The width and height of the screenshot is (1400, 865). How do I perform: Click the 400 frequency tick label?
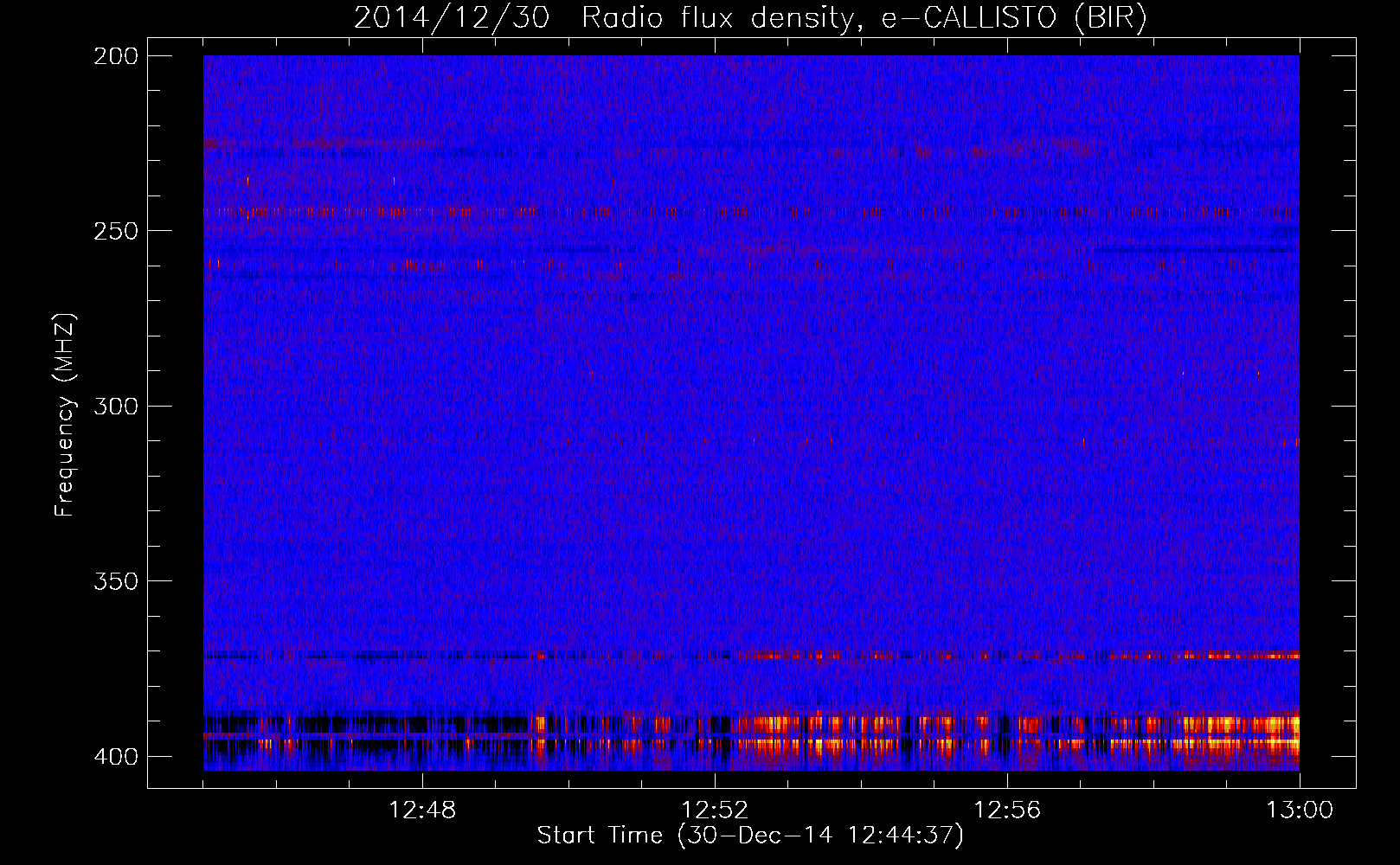click(116, 757)
